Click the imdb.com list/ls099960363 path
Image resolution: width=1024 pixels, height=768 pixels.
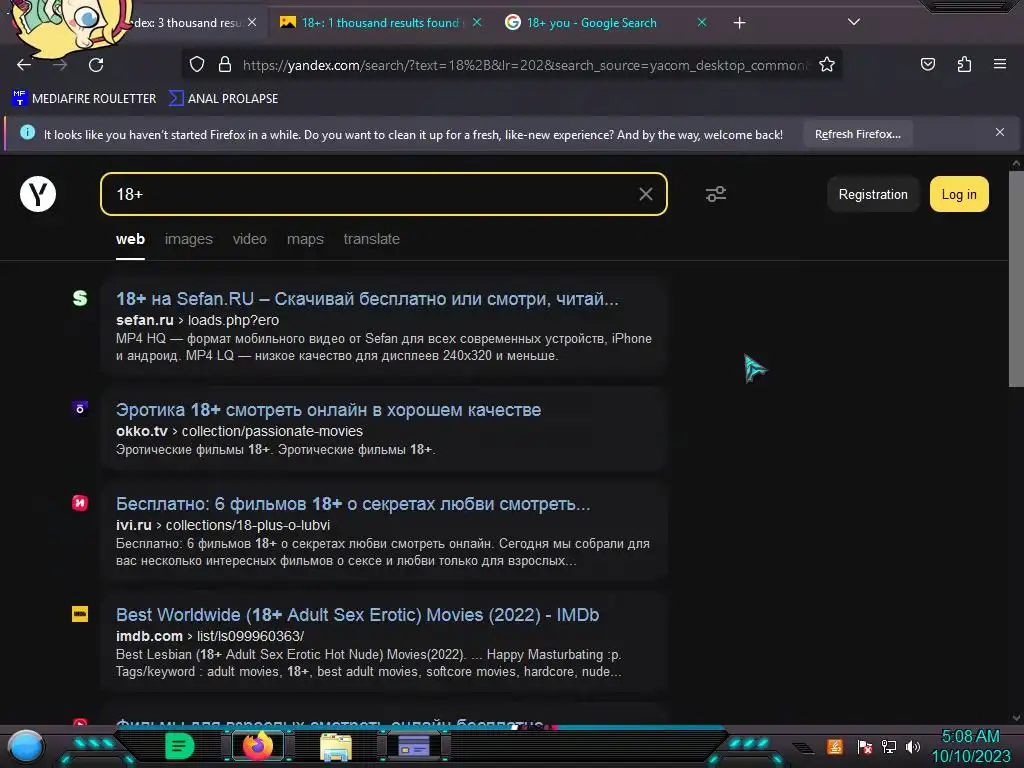click(250, 636)
